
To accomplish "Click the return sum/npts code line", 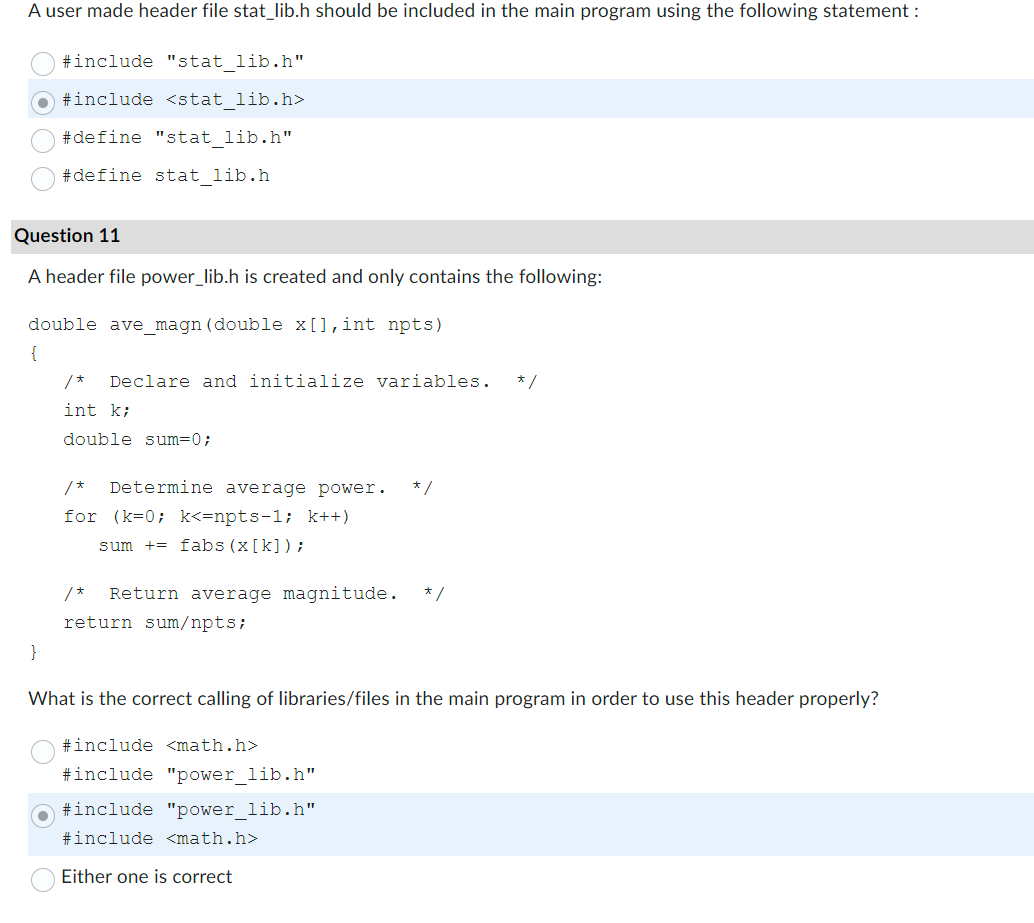I will [154, 622].
